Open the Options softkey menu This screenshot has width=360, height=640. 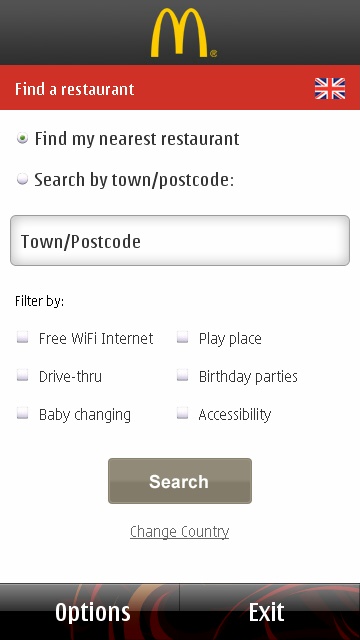(93, 612)
